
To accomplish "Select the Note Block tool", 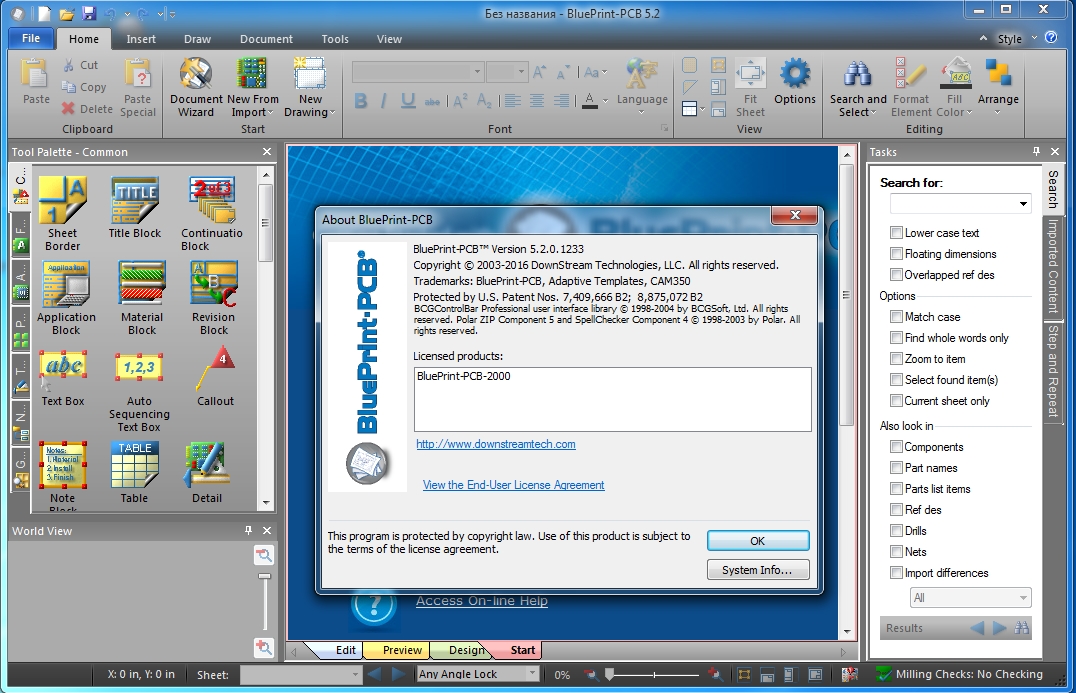I will [x=62, y=476].
